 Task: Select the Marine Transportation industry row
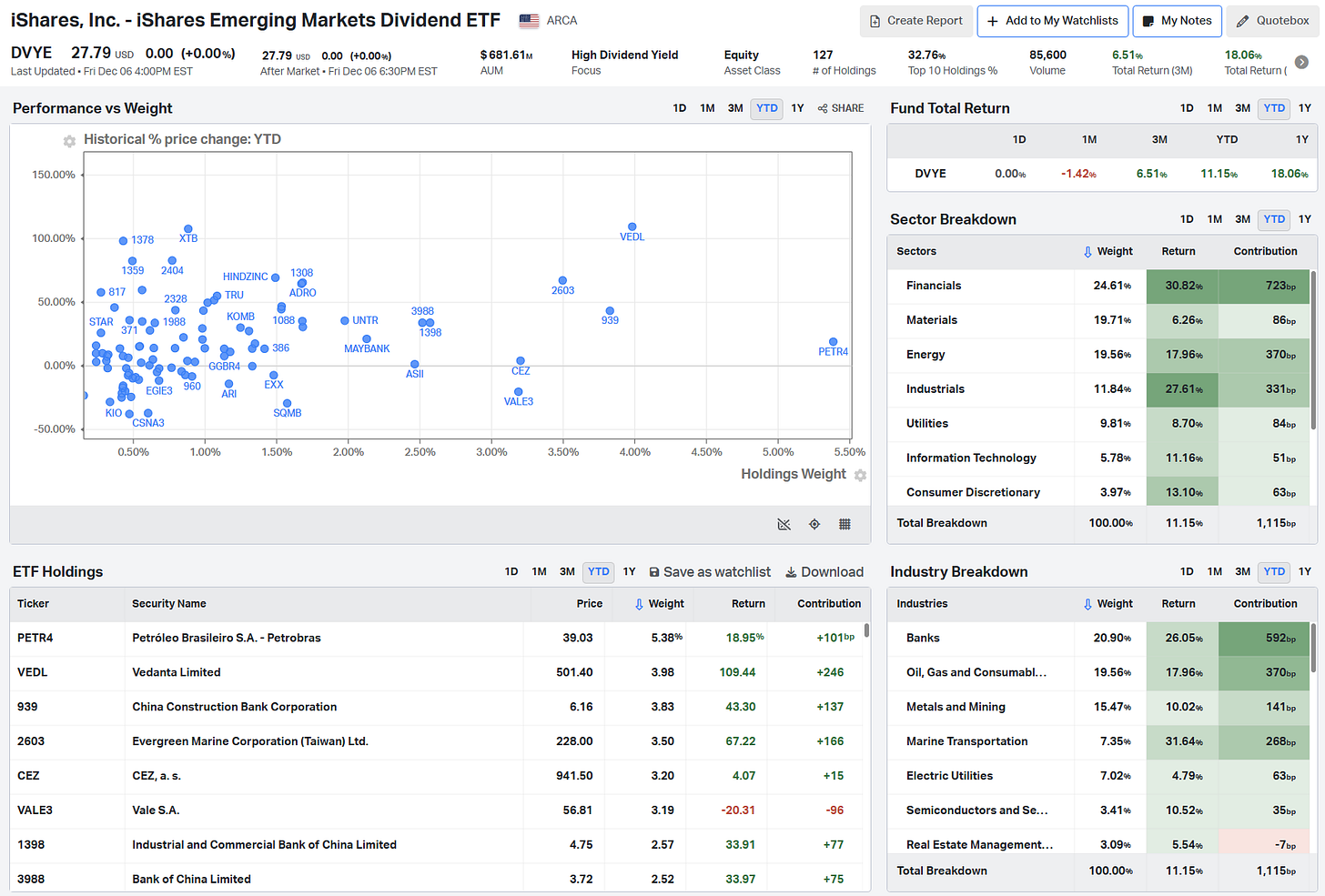coord(1098,742)
